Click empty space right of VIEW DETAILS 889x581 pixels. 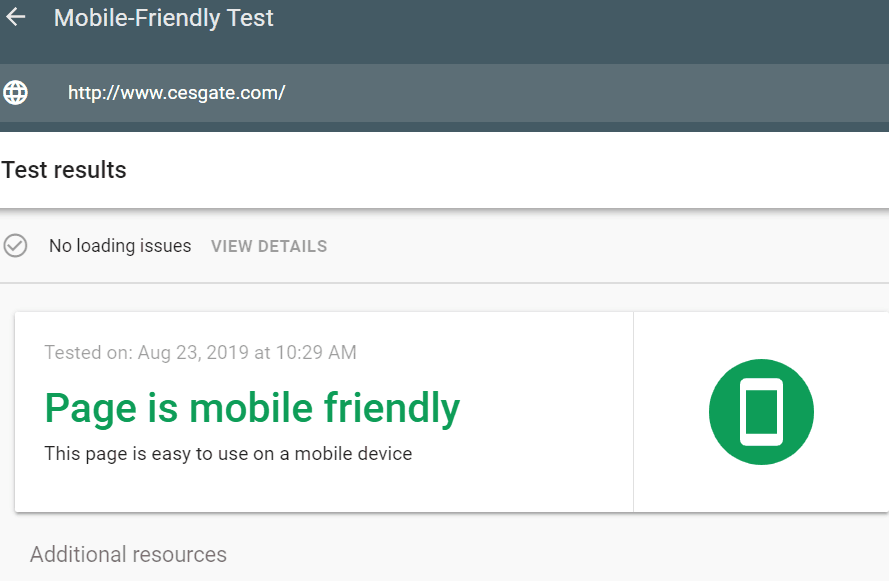pos(607,246)
